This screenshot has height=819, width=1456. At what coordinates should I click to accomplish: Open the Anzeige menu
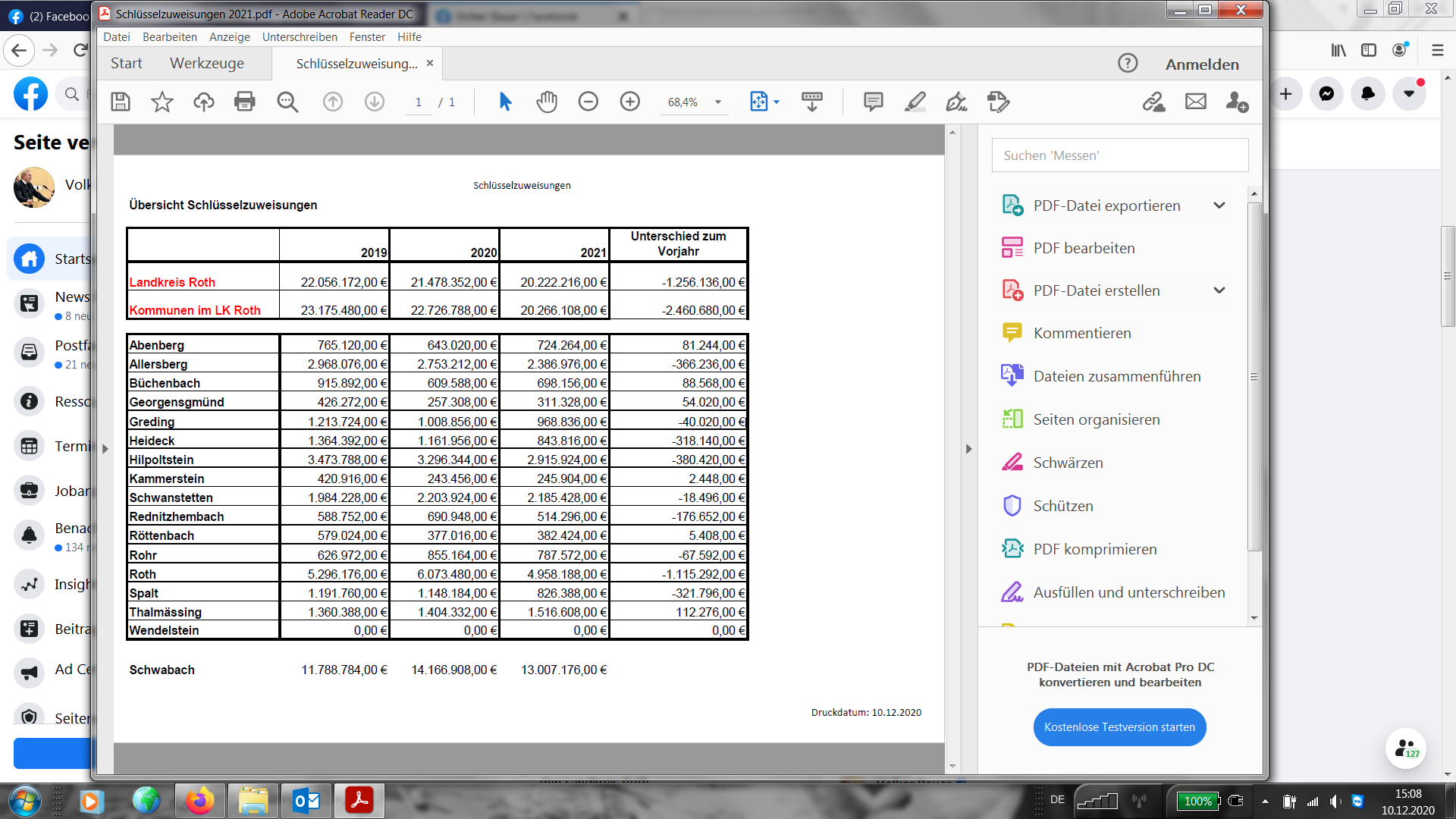(x=230, y=37)
